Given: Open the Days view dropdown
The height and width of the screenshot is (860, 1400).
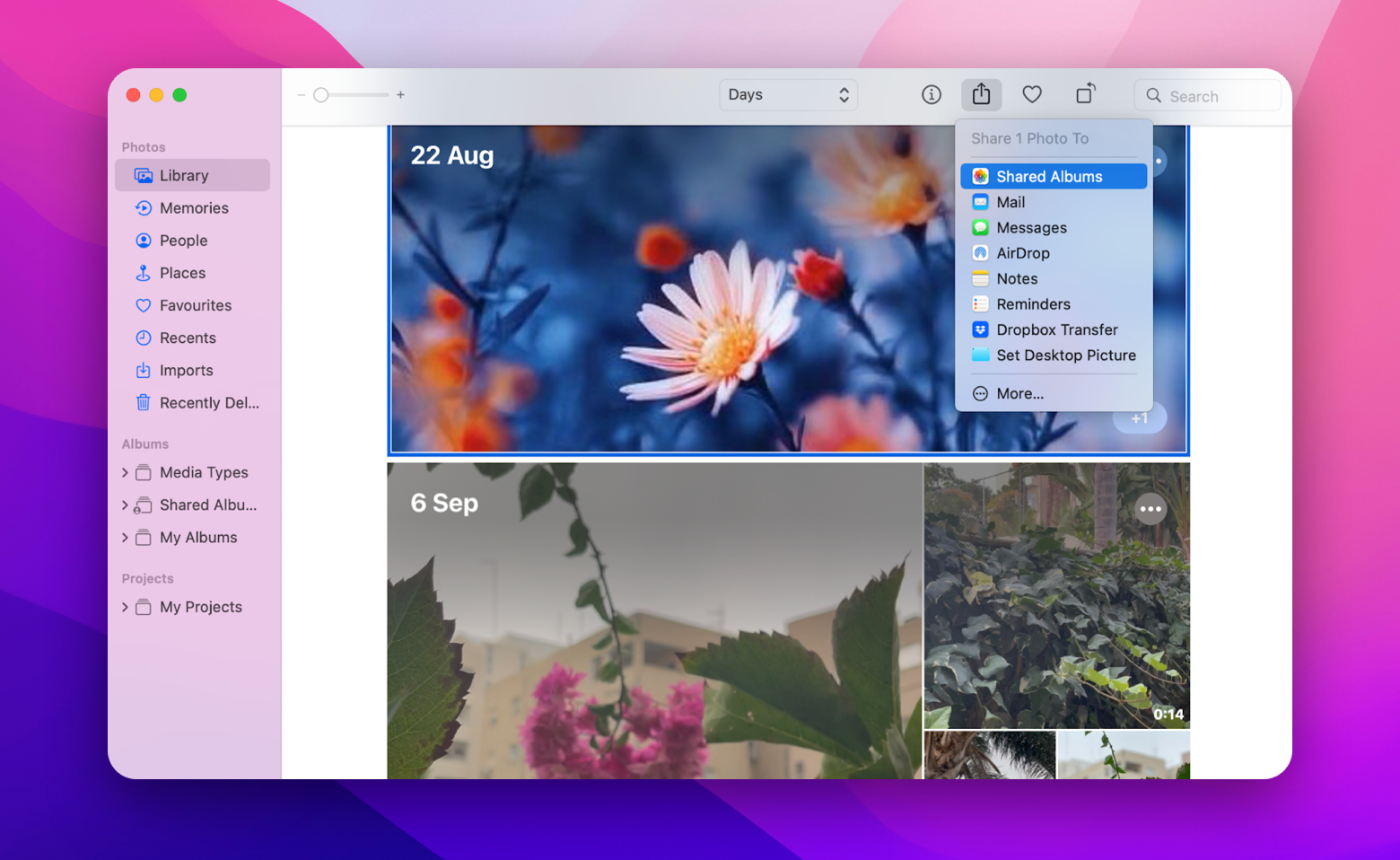Looking at the screenshot, I should point(787,94).
